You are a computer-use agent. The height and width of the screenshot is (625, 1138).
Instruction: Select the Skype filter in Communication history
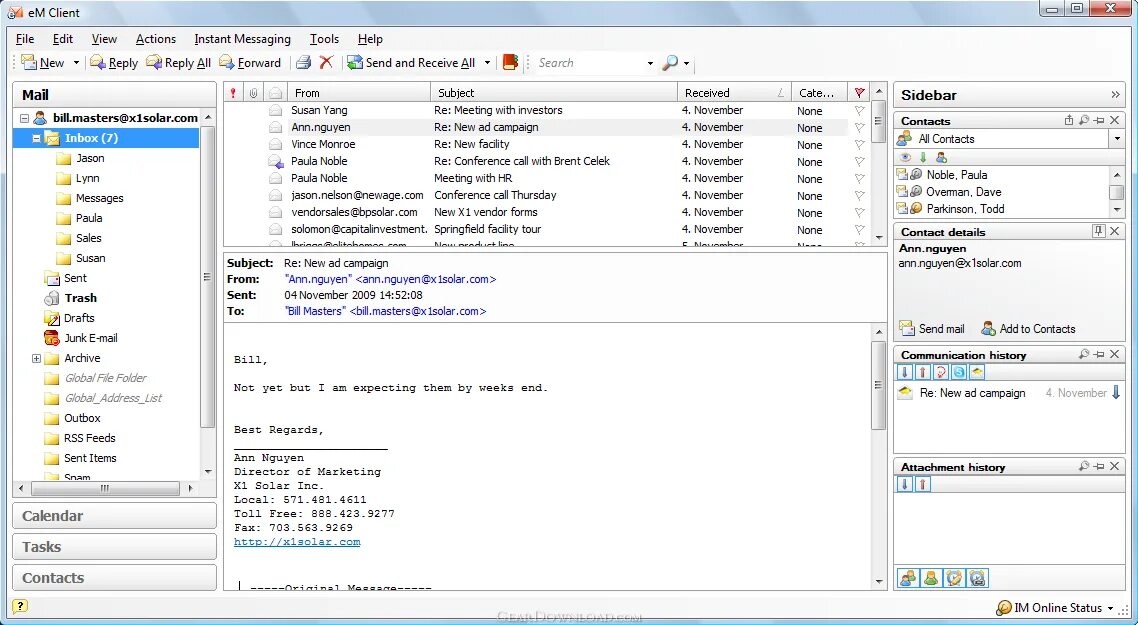[x=959, y=371]
